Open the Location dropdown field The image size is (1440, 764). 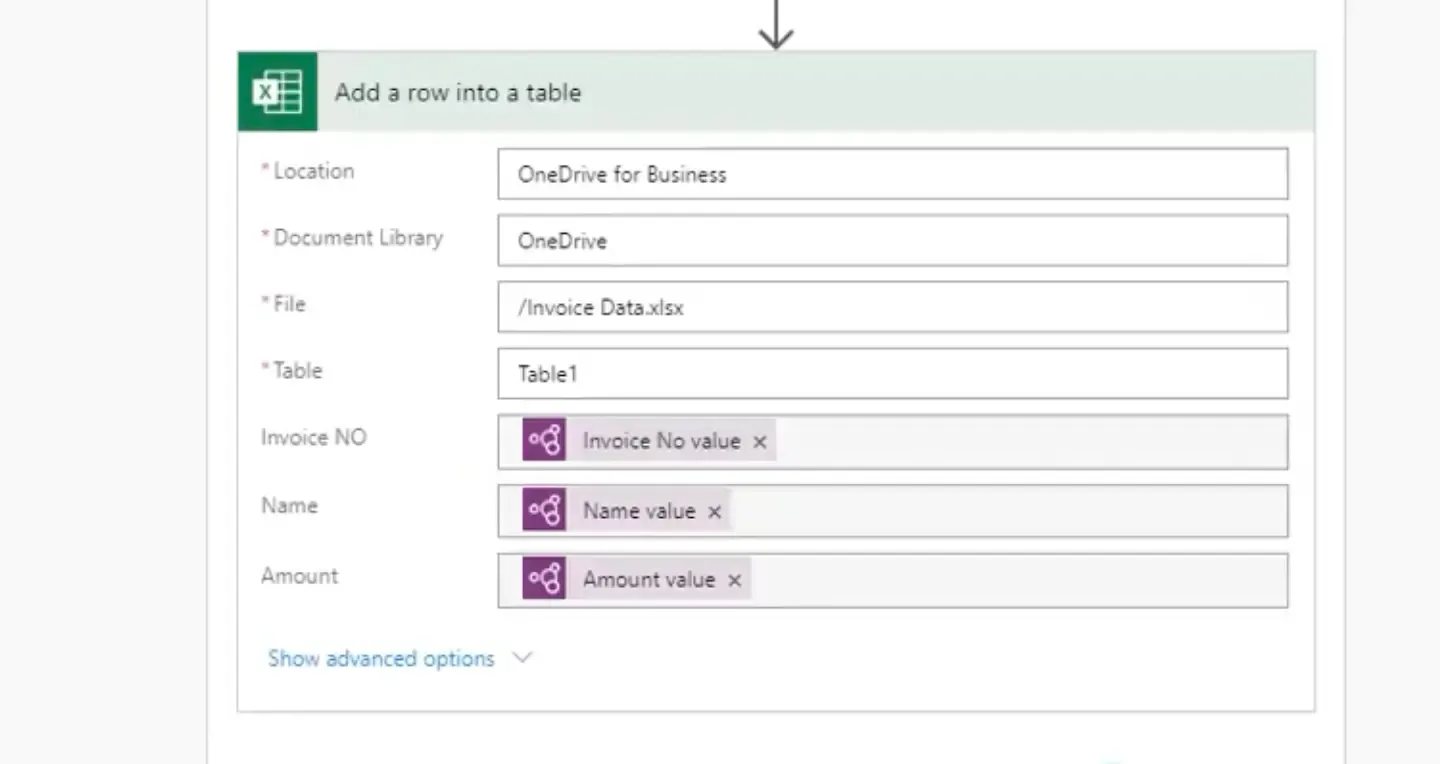[x=892, y=174]
